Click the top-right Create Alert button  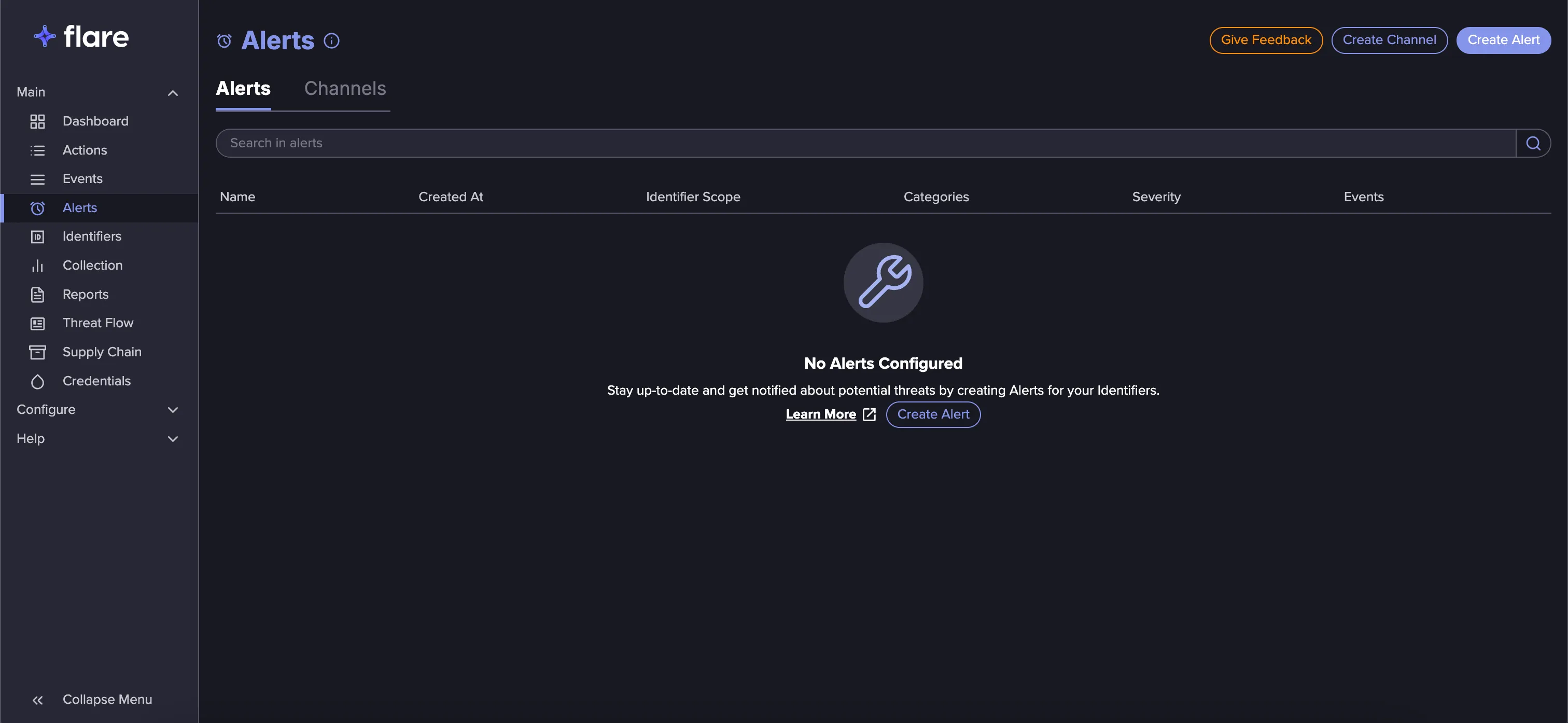(1504, 40)
